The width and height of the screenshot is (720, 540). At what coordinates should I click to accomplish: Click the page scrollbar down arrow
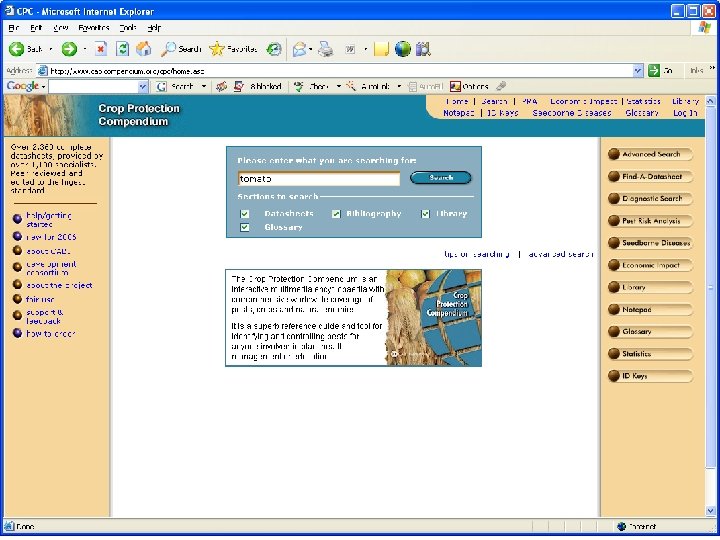point(710,510)
